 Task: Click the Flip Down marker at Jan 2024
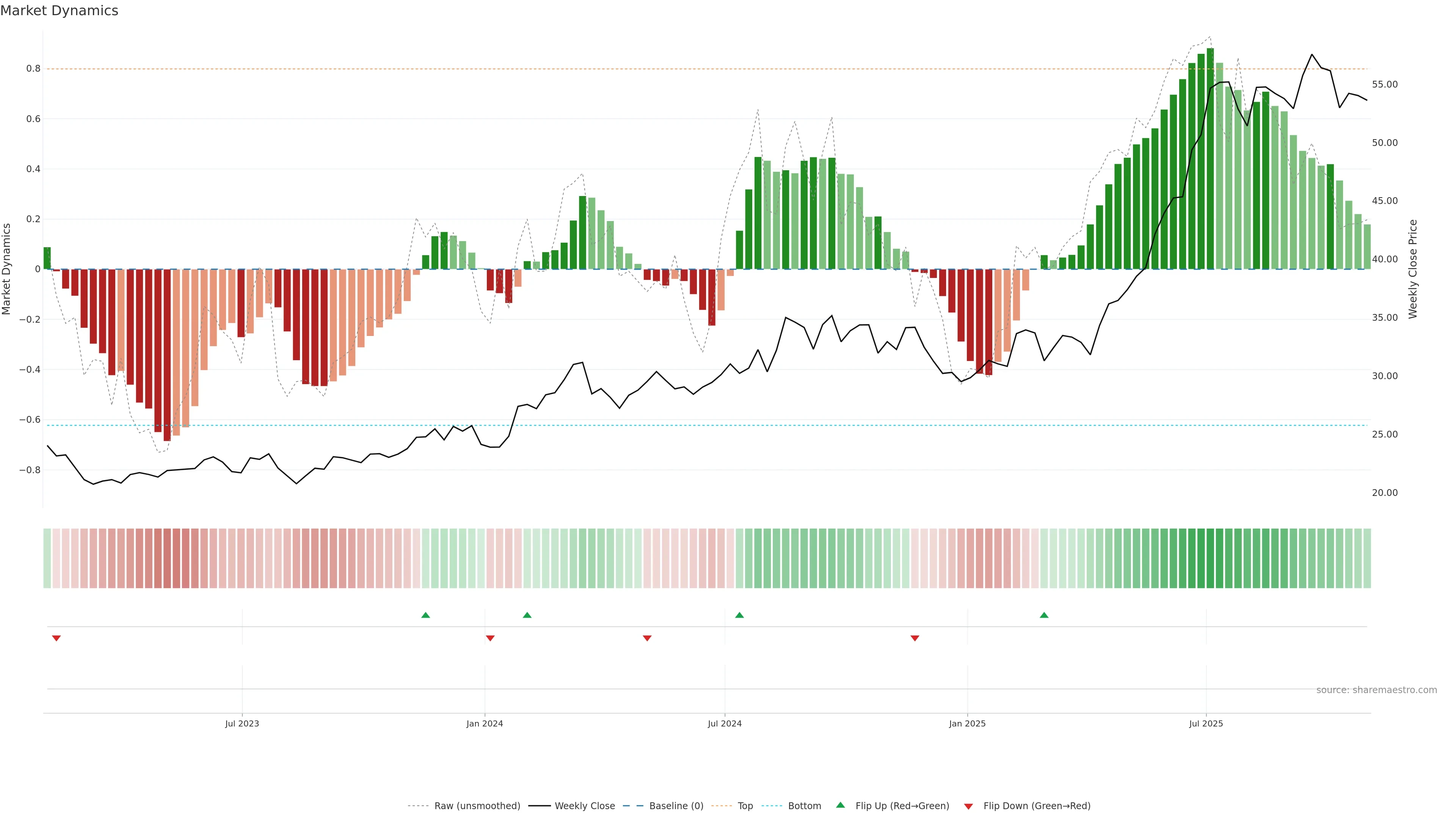(490, 638)
